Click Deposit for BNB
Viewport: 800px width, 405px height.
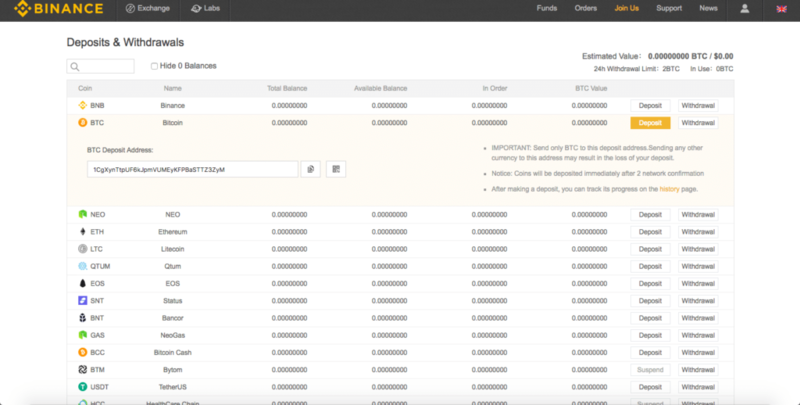[x=651, y=106]
